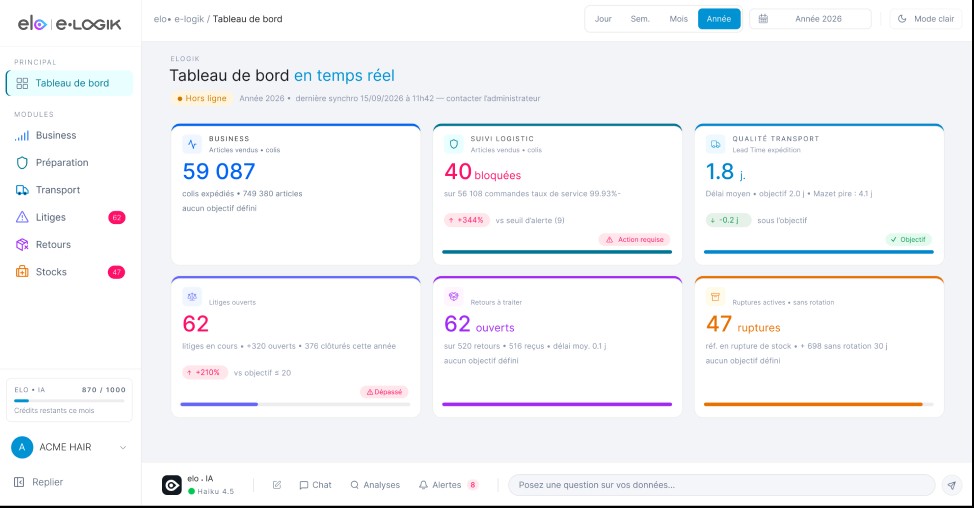Screen dimensions: 974x508
Task: Click the e-logik breadcrumb link
Action: coord(189,19)
